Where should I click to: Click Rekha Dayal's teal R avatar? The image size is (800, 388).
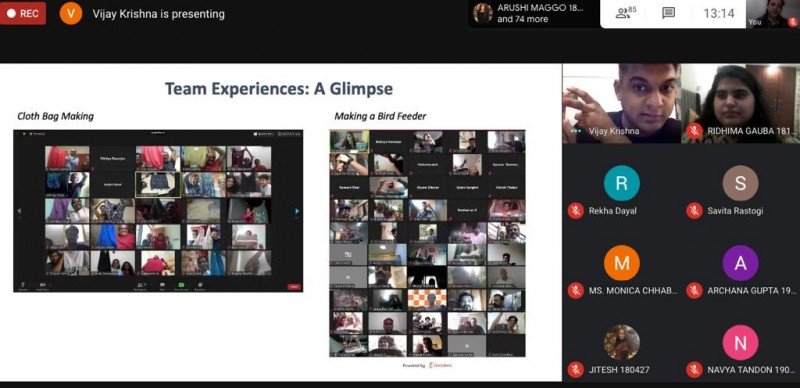point(621,183)
